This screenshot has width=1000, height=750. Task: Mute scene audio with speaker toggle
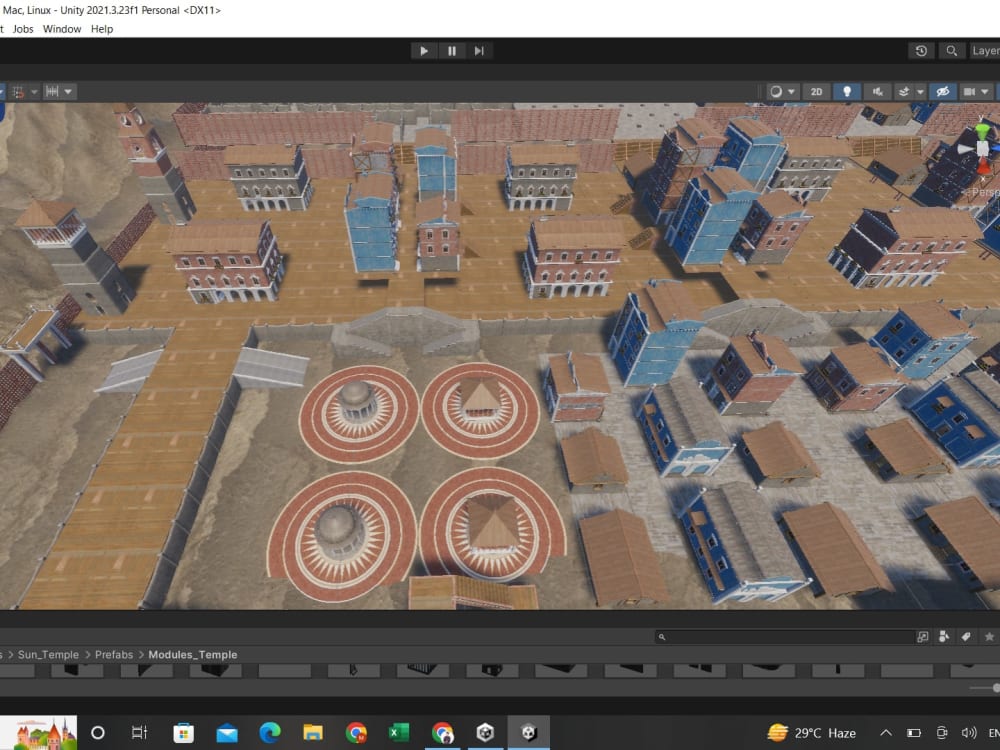pos(878,91)
